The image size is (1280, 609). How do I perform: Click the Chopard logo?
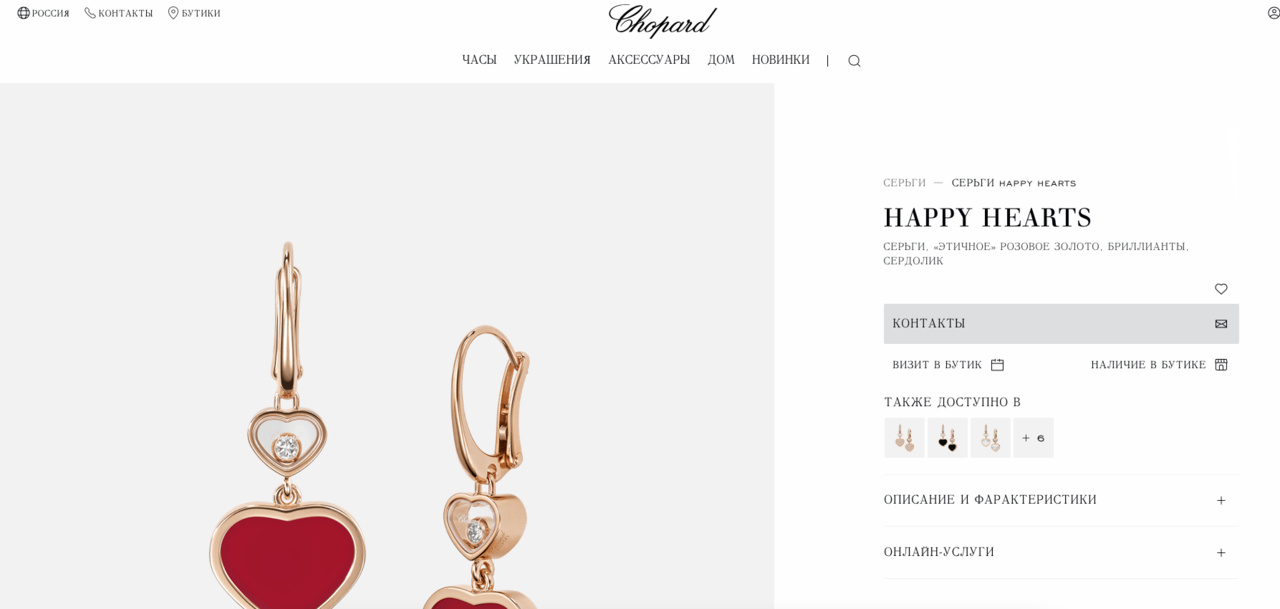[x=662, y=21]
